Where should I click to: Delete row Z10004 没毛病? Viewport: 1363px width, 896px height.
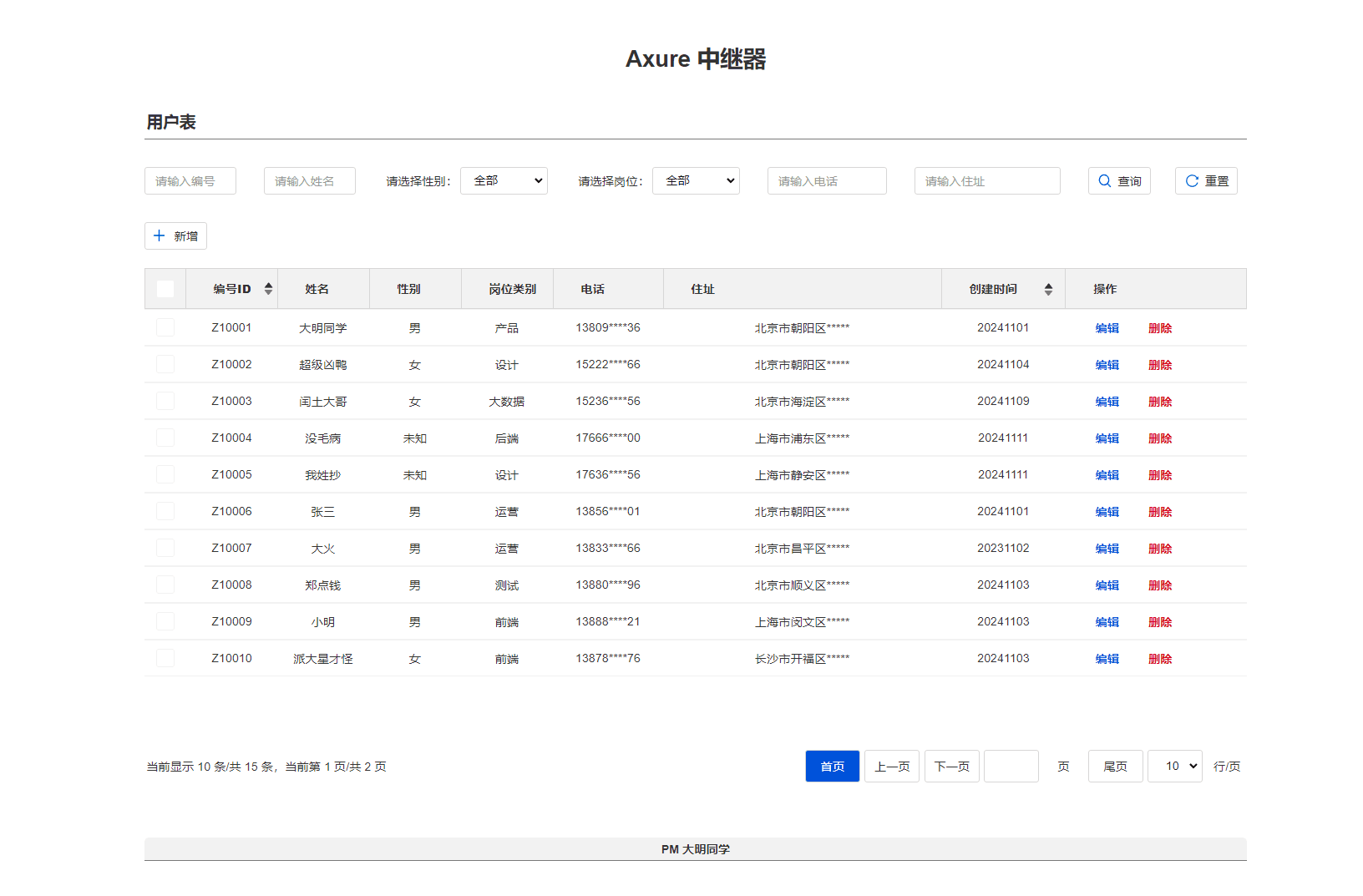click(x=1160, y=438)
